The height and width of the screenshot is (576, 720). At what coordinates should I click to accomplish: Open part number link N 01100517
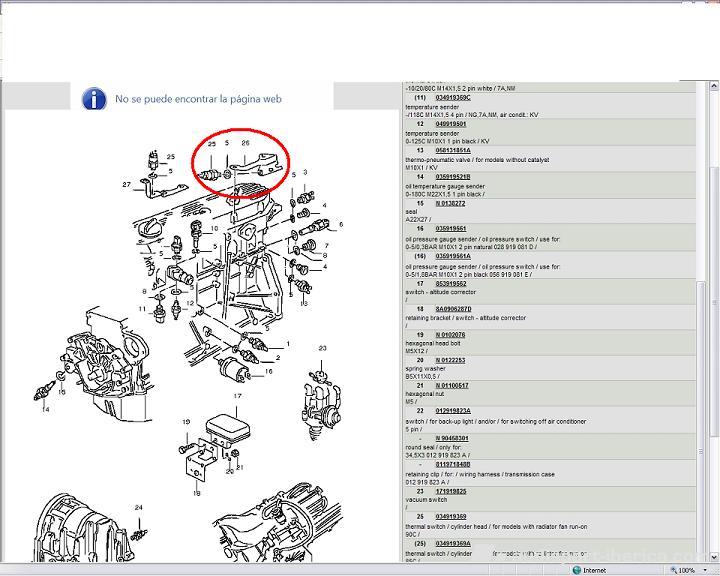[452, 385]
